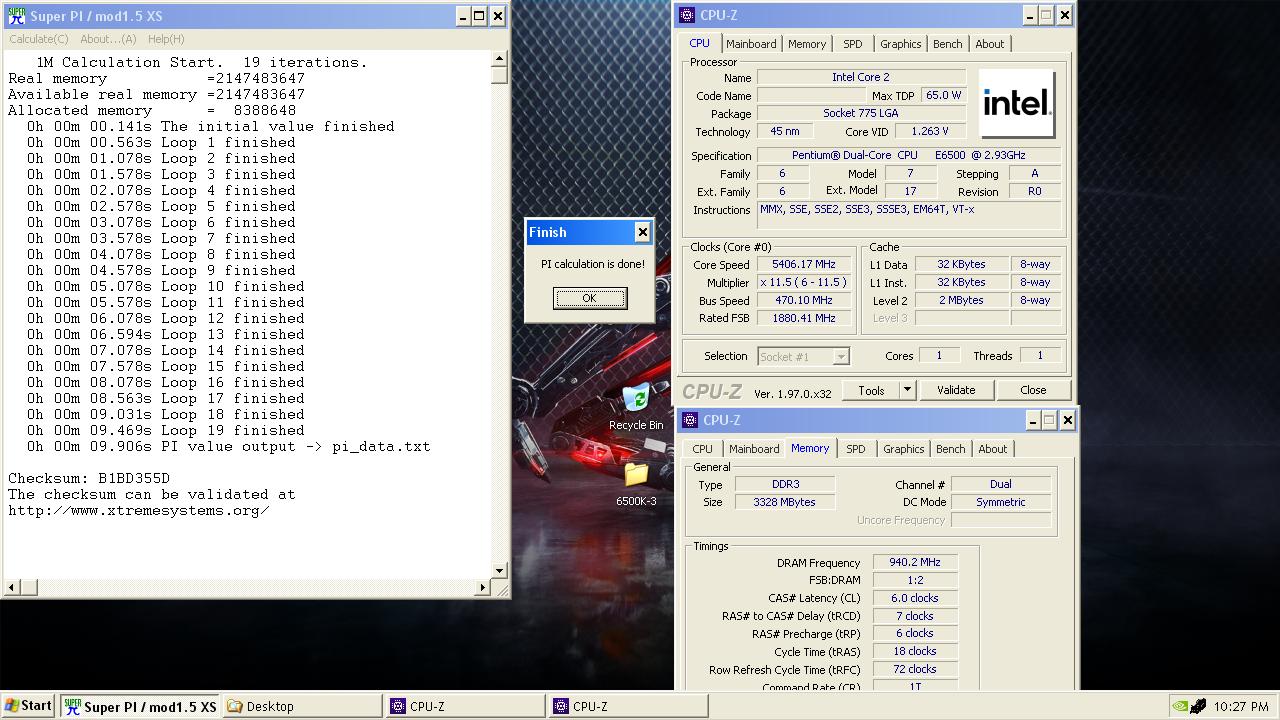Open About tab in upper CPU-Z
The height and width of the screenshot is (720, 1280).
(989, 44)
